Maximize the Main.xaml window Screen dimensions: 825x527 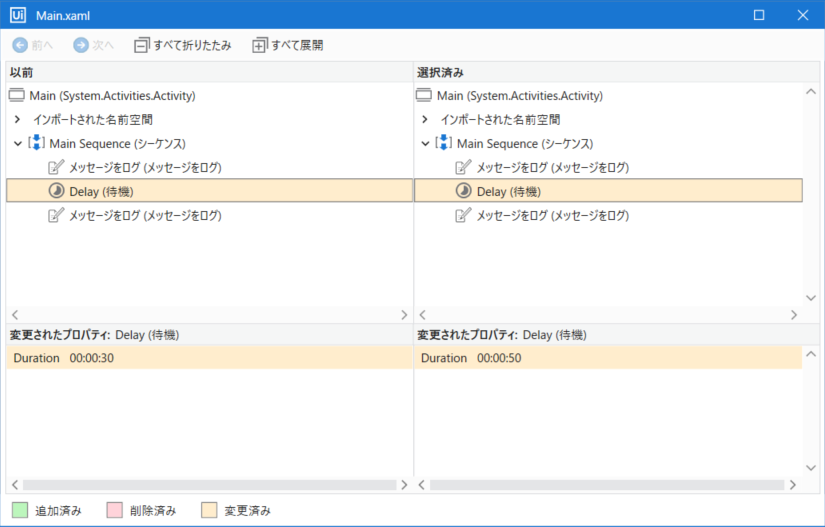point(759,15)
